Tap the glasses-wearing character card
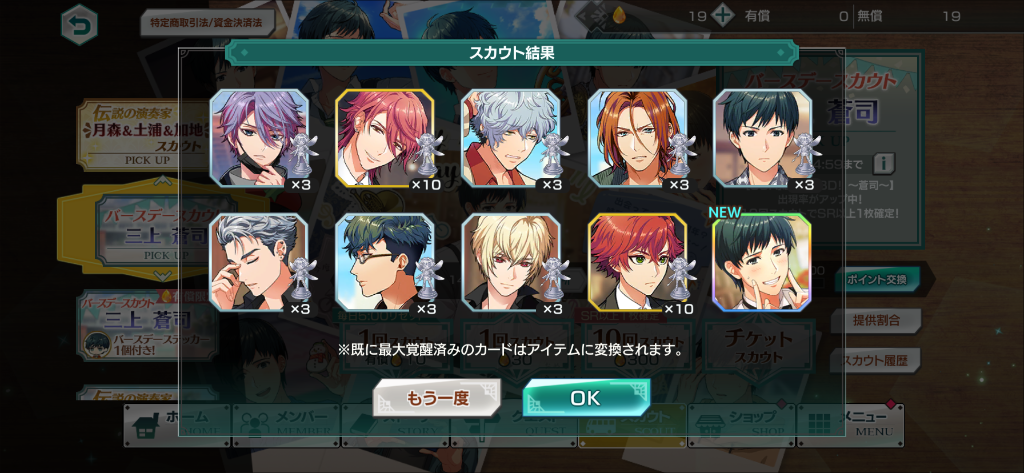1024x473 pixels. pyautogui.click(x=385, y=262)
